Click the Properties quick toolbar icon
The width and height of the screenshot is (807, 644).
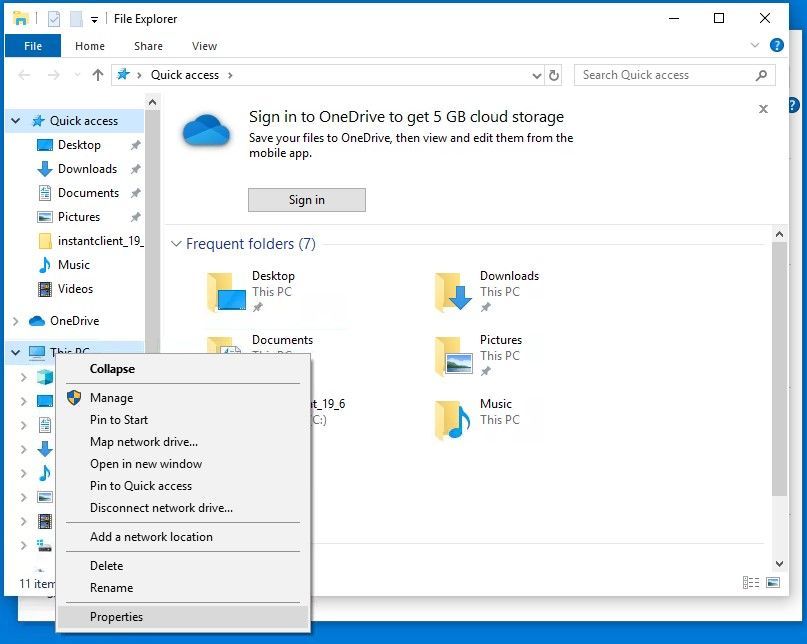54,19
